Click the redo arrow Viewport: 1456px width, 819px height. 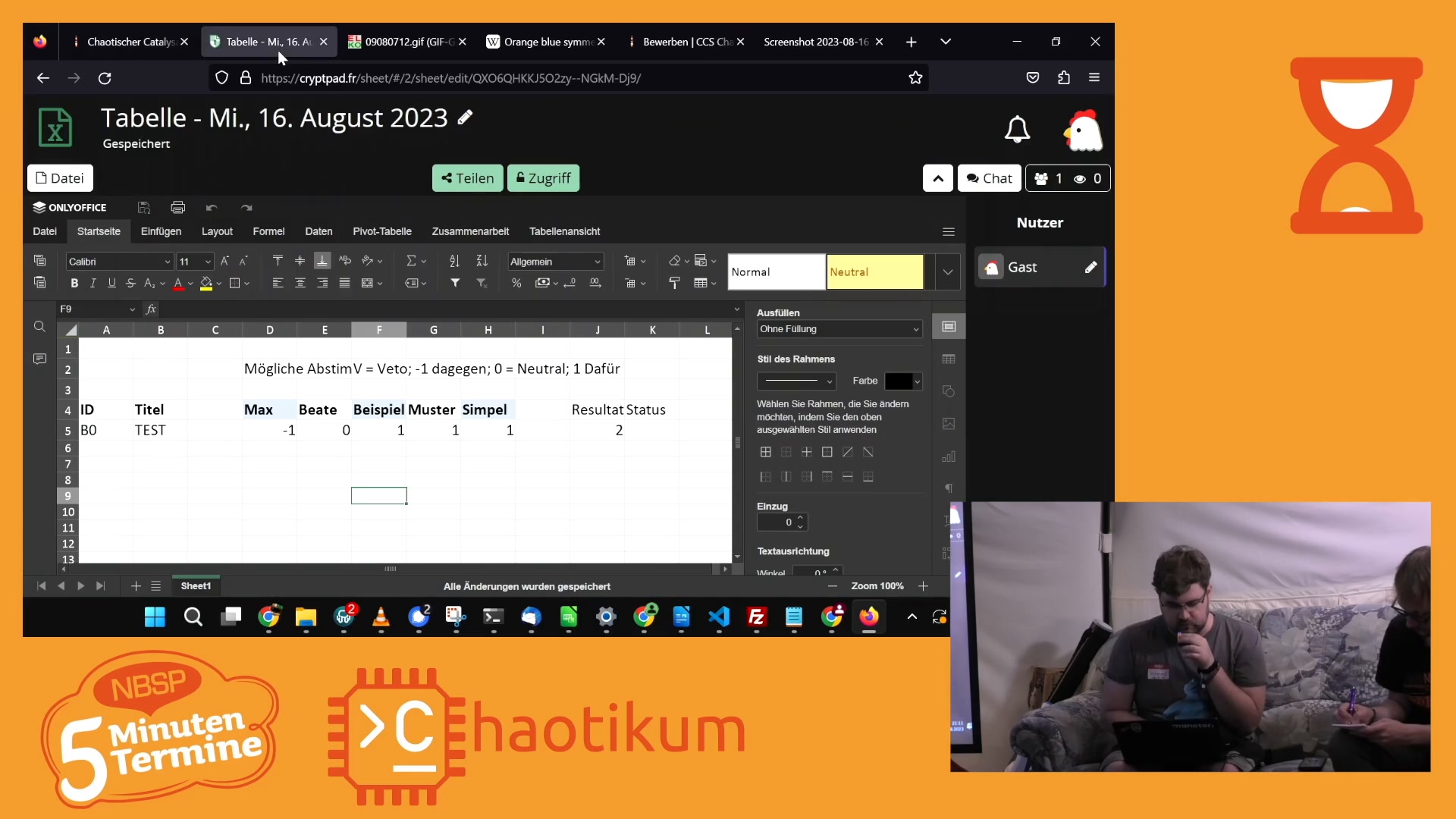(246, 208)
